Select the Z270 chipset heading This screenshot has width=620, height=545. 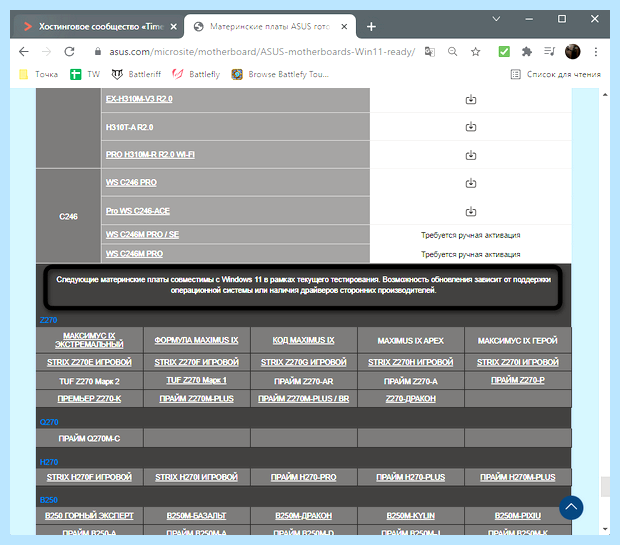(x=49, y=320)
